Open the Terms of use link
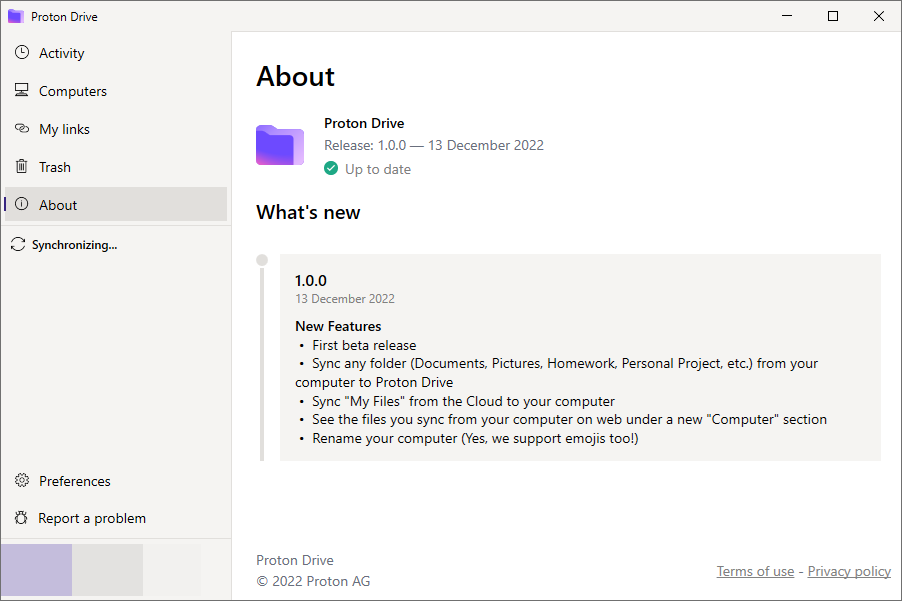902x601 pixels. click(755, 571)
